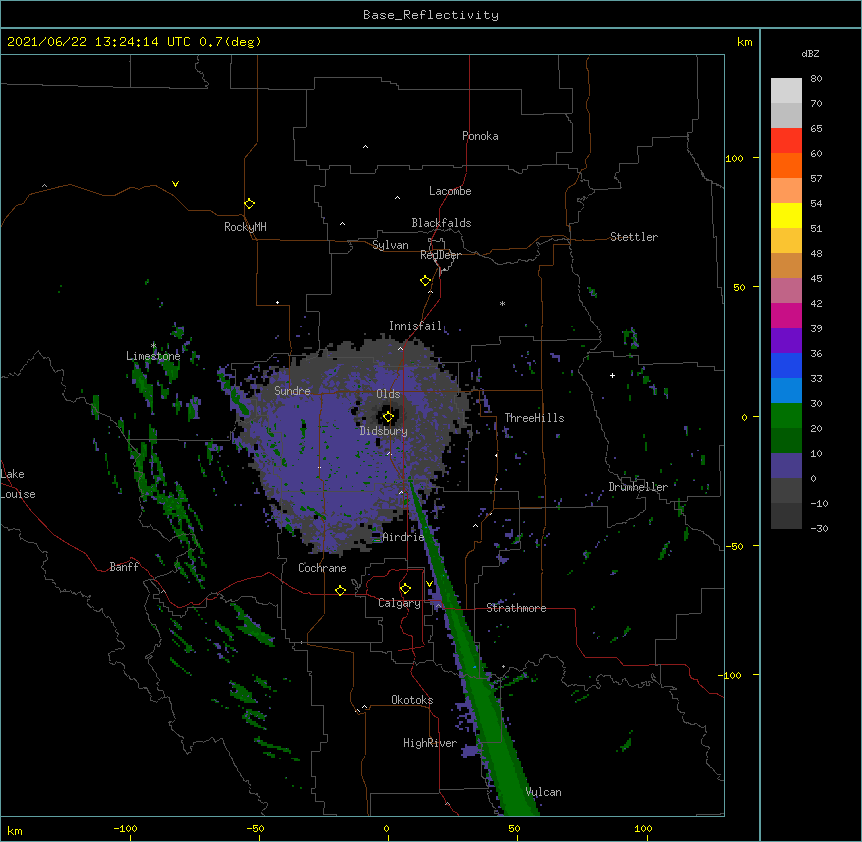Click the Blackfalds city label
The height and width of the screenshot is (842, 862).
coord(441,223)
